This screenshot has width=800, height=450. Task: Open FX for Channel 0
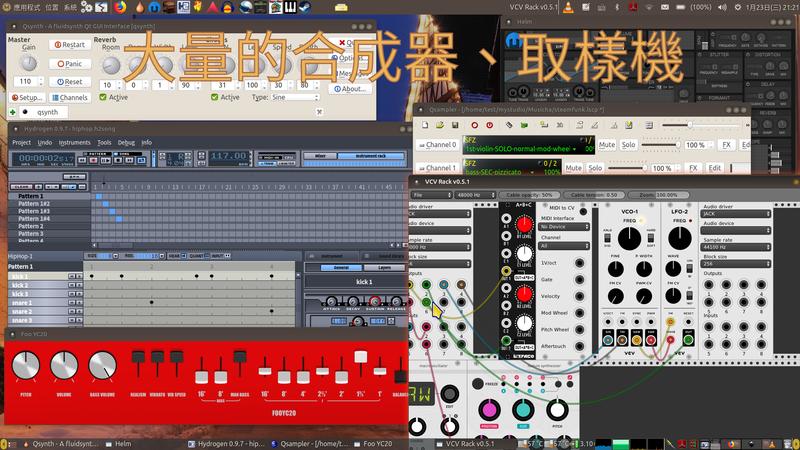[727, 145]
